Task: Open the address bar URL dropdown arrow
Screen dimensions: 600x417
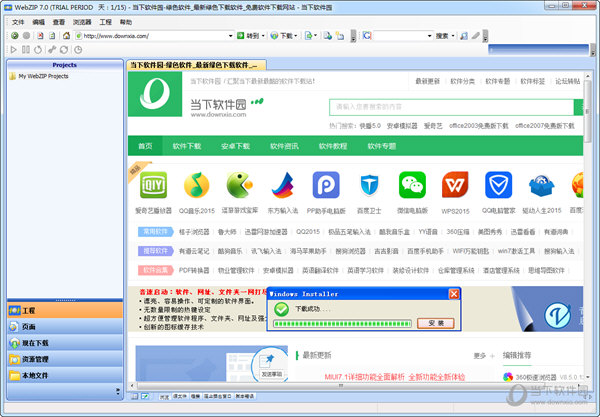Action: click(230, 36)
